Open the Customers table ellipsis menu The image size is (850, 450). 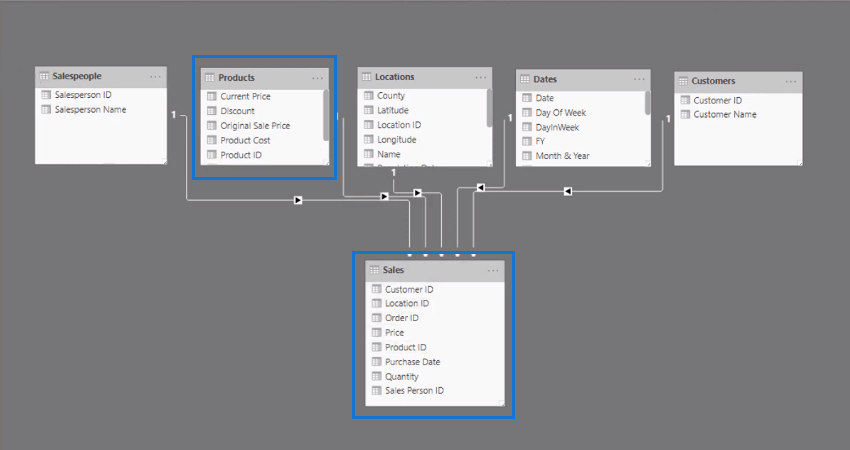(791, 81)
